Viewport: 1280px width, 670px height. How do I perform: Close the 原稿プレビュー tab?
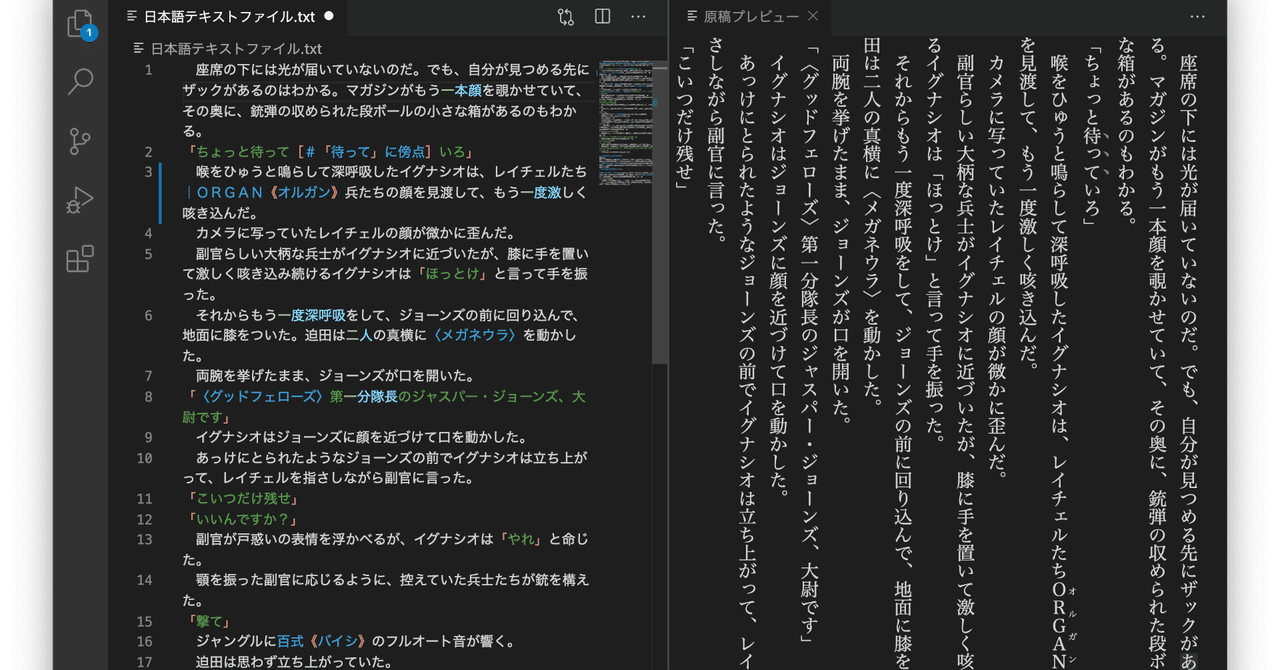(813, 16)
